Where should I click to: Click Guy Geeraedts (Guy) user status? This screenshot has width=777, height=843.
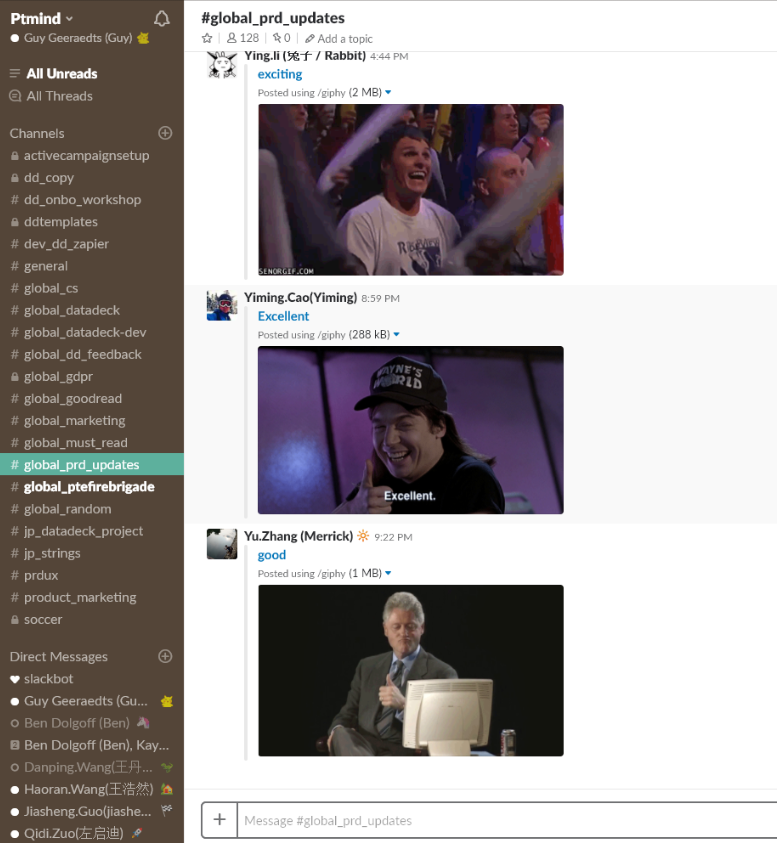pyautogui.click(x=79, y=38)
